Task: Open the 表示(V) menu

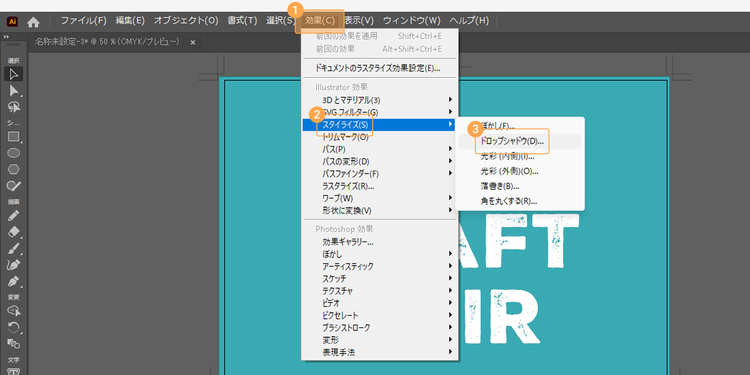Action: [359, 21]
